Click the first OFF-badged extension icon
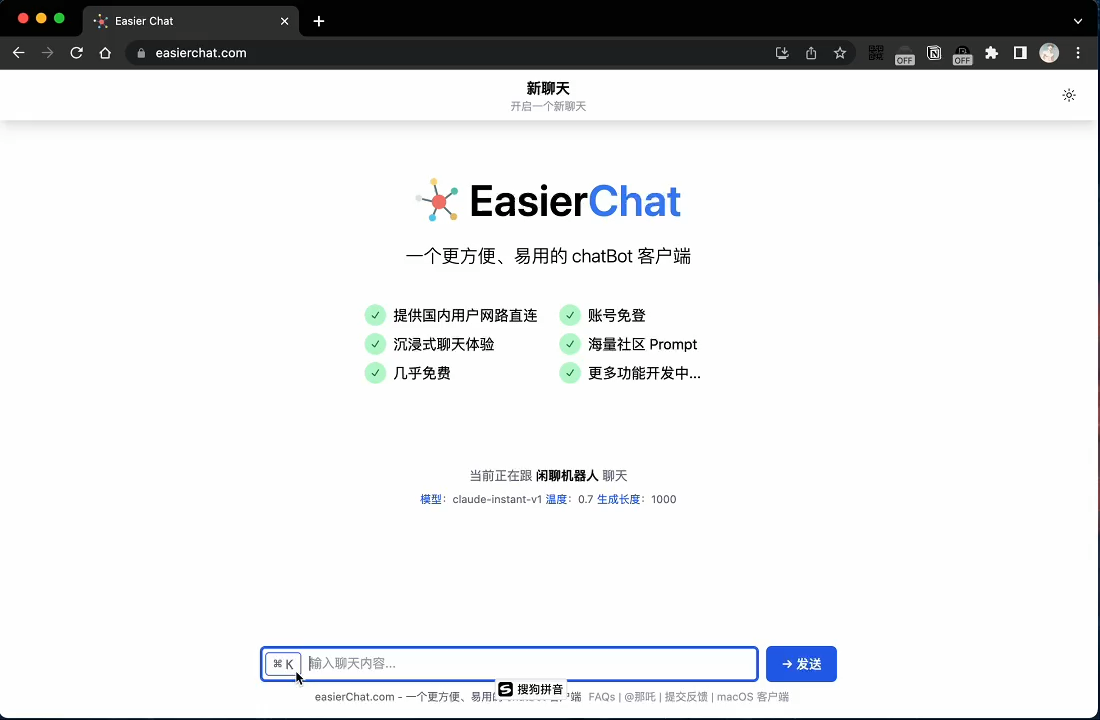This screenshot has width=1100, height=720. [905, 55]
